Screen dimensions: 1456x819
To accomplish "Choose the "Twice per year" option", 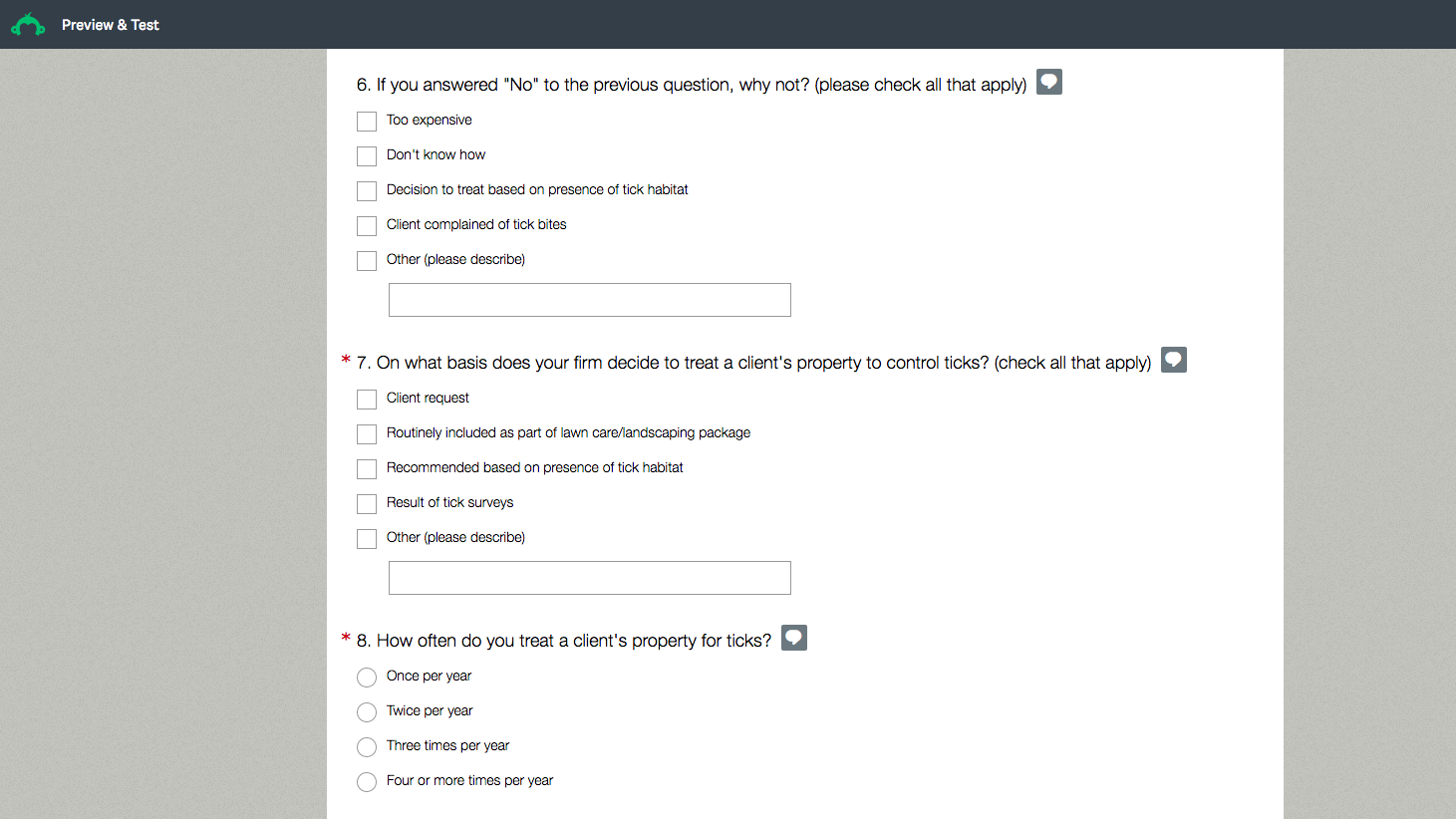I will click(x=367, y=712).
